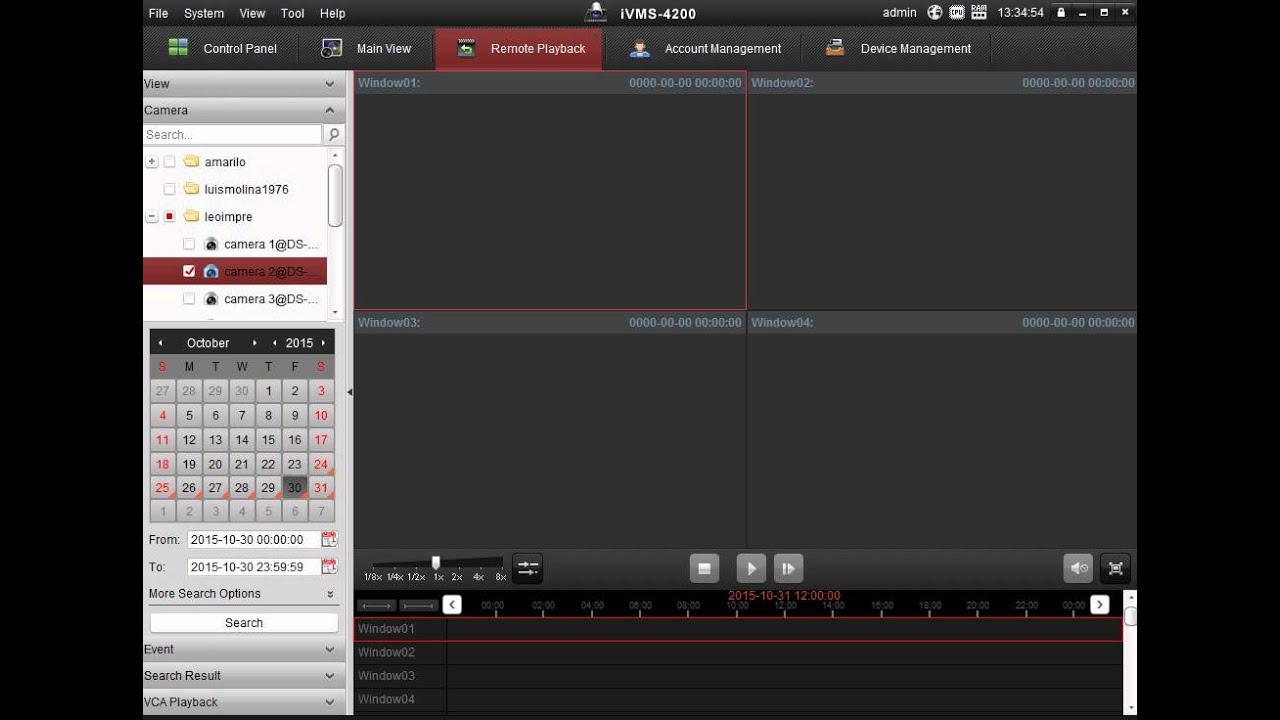Go to previous month in calendar

point(160,343)
